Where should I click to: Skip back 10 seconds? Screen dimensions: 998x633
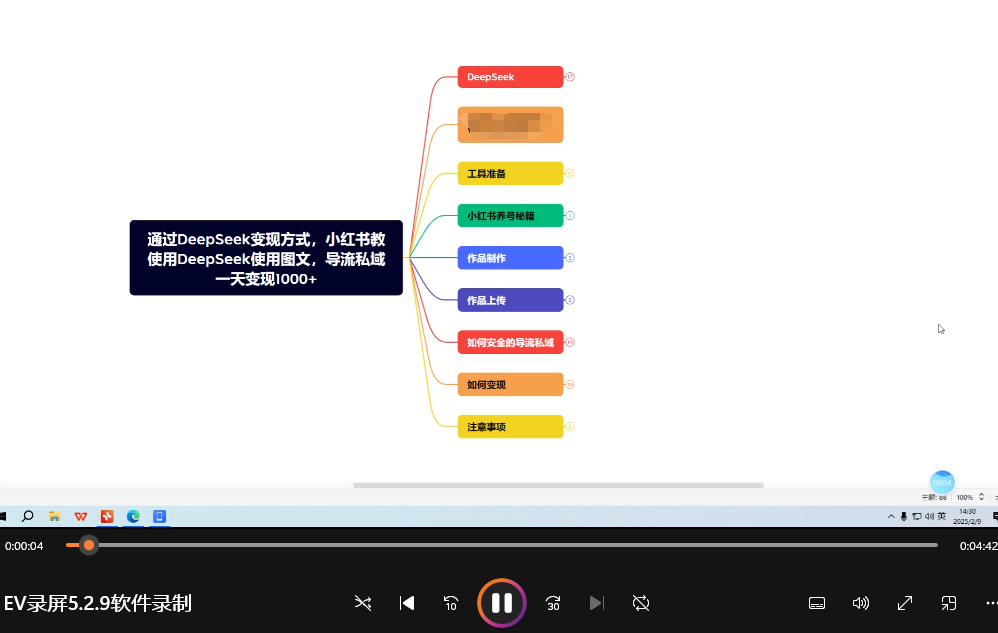click(x=451, y=603)
